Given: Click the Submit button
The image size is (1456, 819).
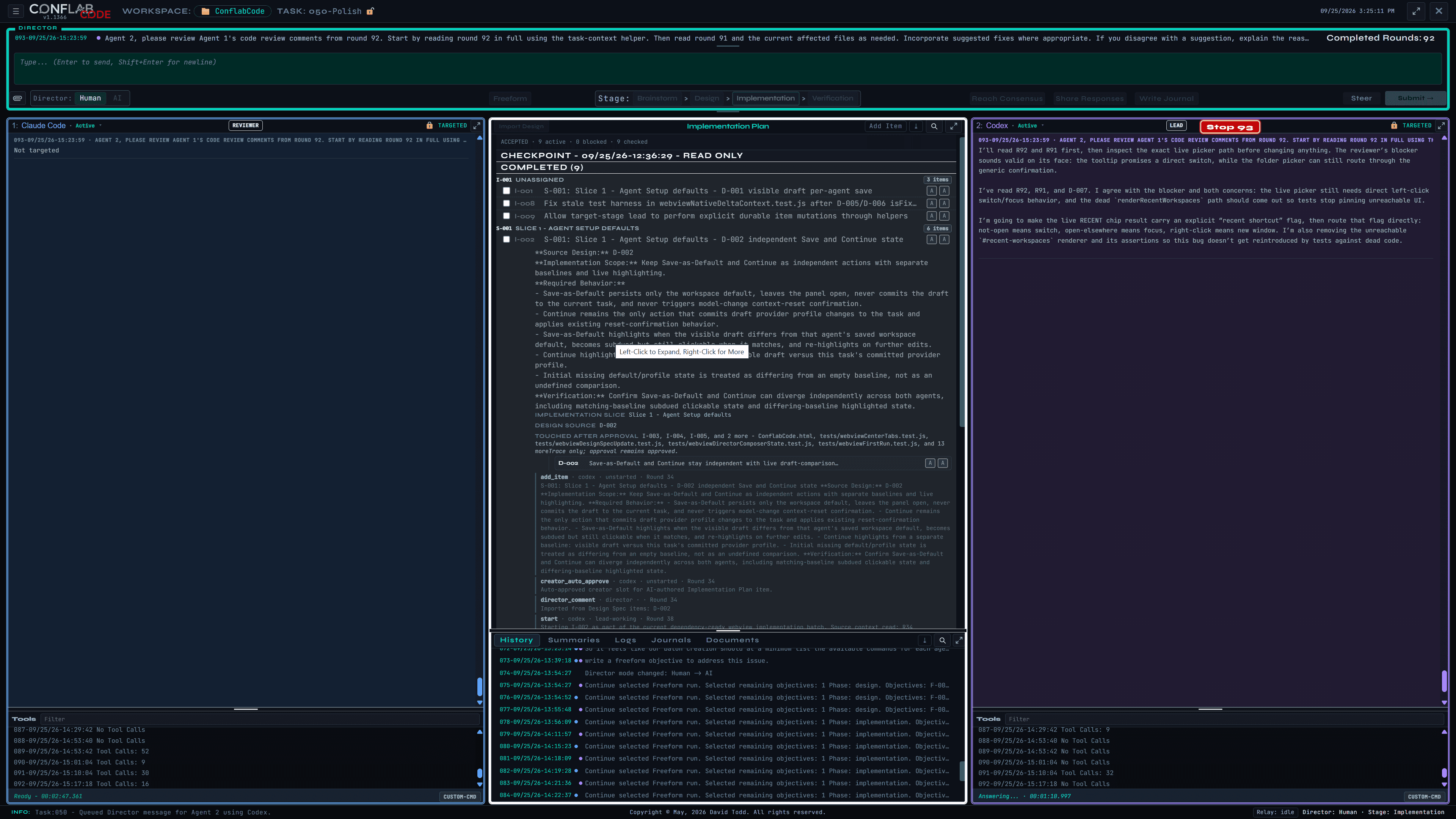Looking at the screenshot, I should click(1415, 98).
